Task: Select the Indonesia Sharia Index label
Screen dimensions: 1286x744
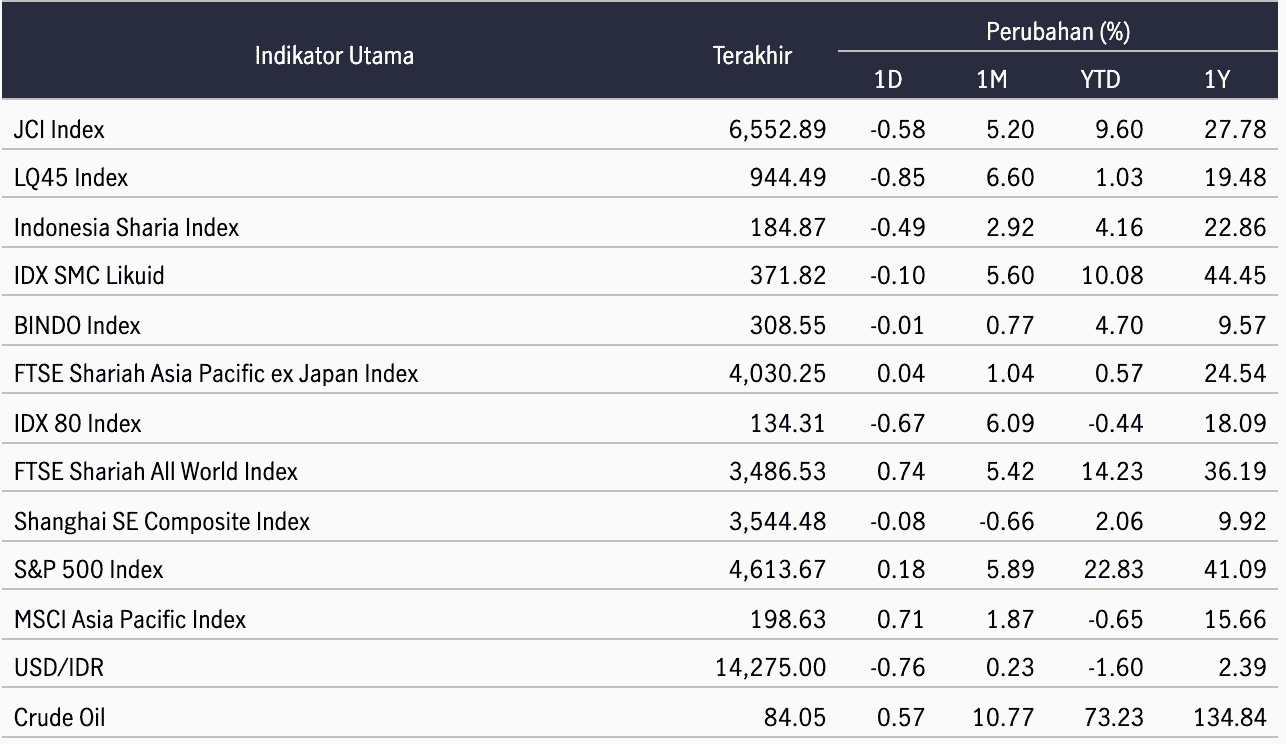Action: [126, 227]
